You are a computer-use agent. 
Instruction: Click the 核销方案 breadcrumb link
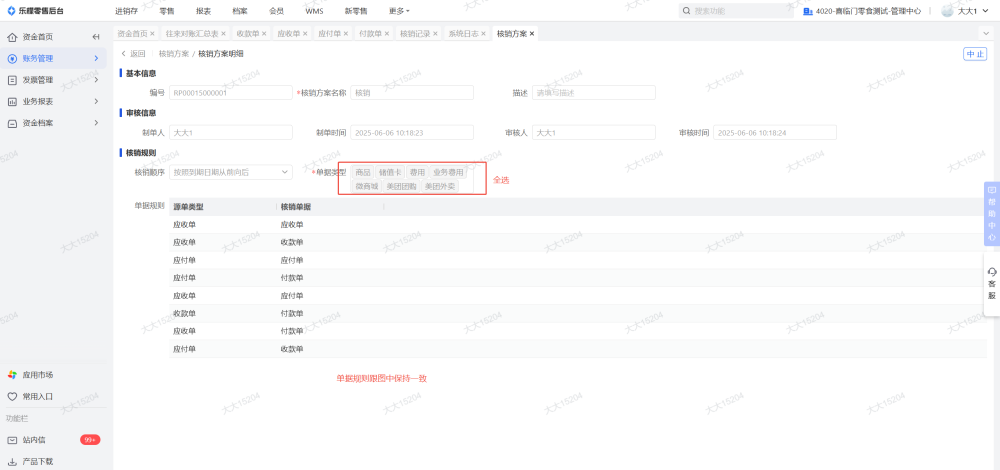(x=173, y=54)
